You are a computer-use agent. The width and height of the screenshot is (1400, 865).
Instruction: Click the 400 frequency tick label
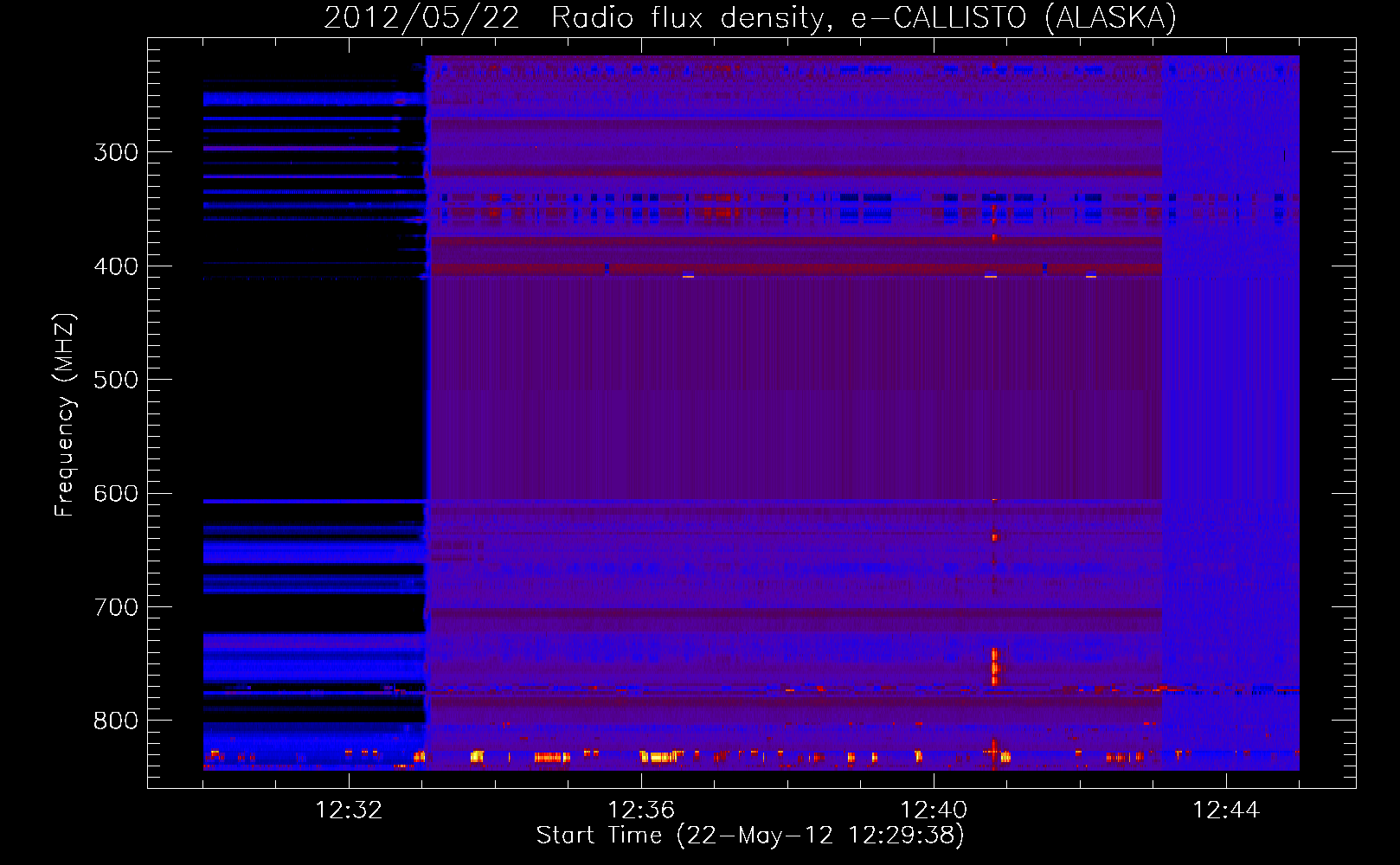(x=116, y=266)
